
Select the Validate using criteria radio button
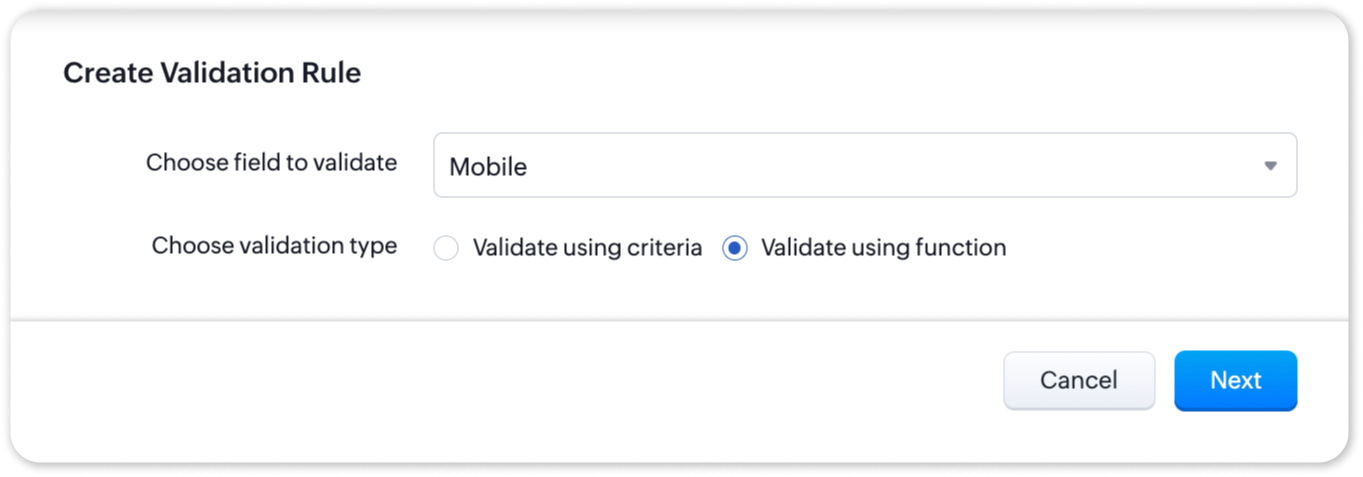click(x=446, y=249)
